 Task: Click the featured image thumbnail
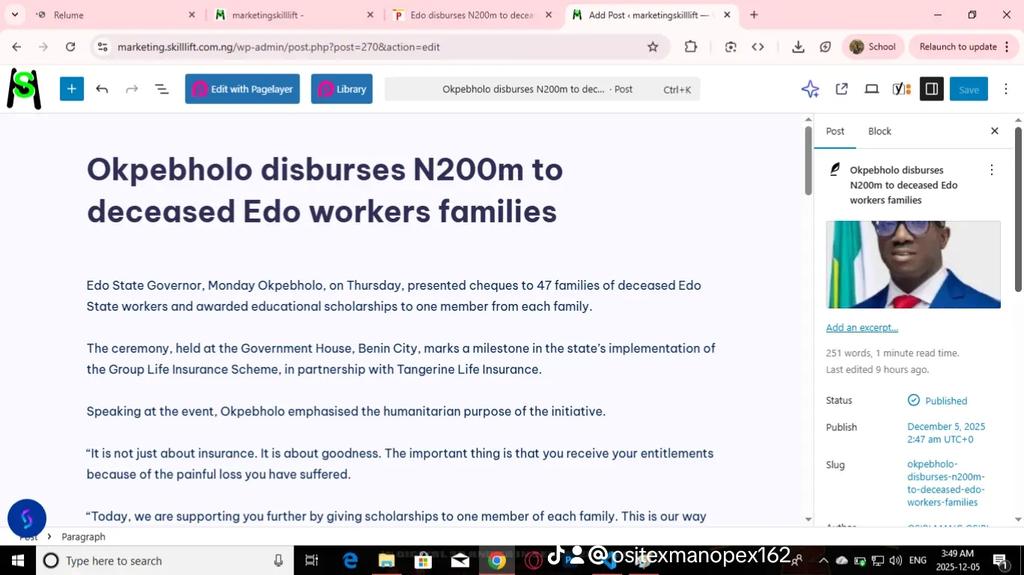pos(913,265)
